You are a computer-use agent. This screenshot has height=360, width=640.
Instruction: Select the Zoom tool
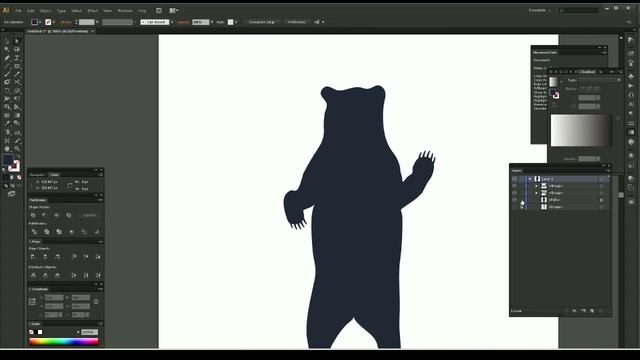click(x=17, y=149)
